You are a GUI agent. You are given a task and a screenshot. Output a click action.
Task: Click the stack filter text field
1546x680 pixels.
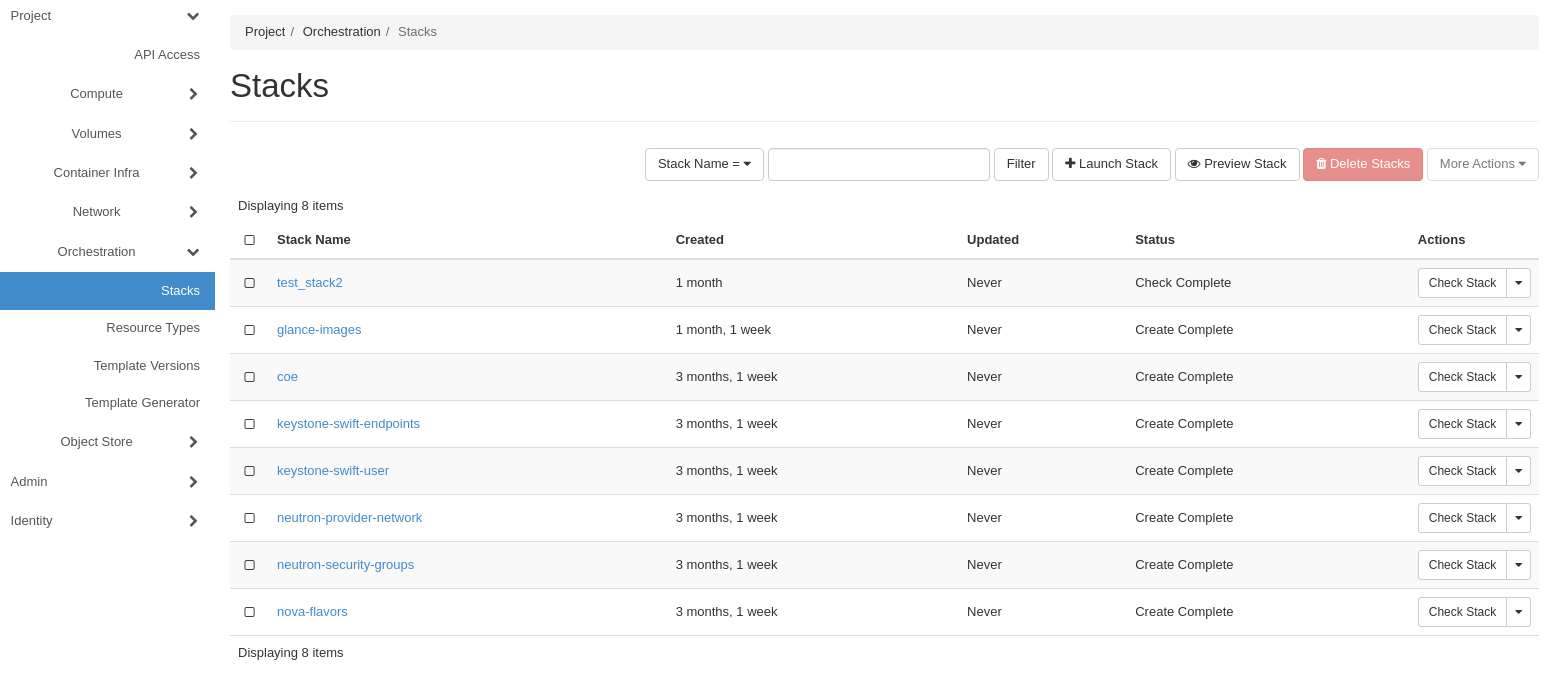pyautogui.click(x=878, y=165)
